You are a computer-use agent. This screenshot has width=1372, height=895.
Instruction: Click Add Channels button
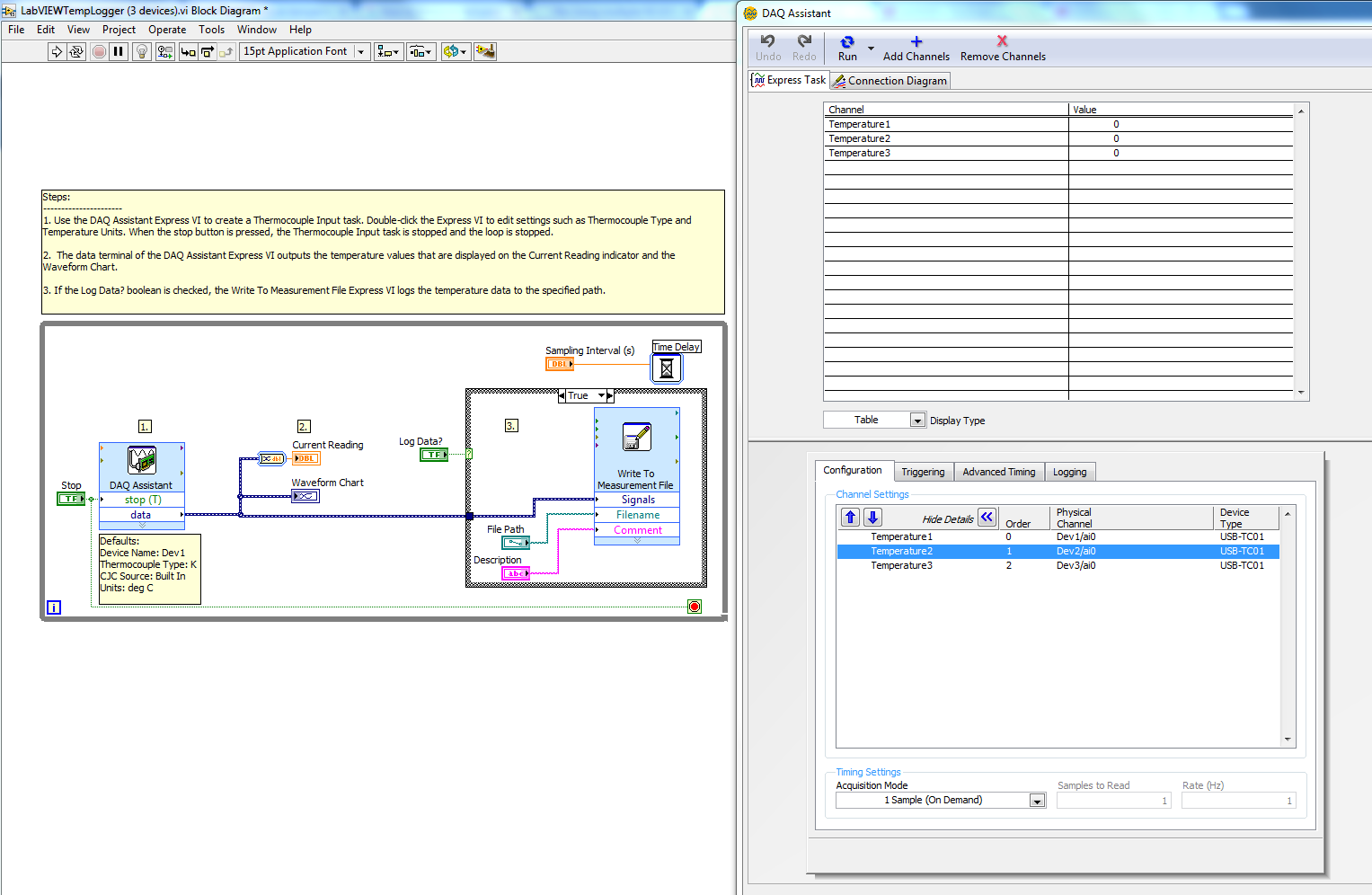(916, 48)
